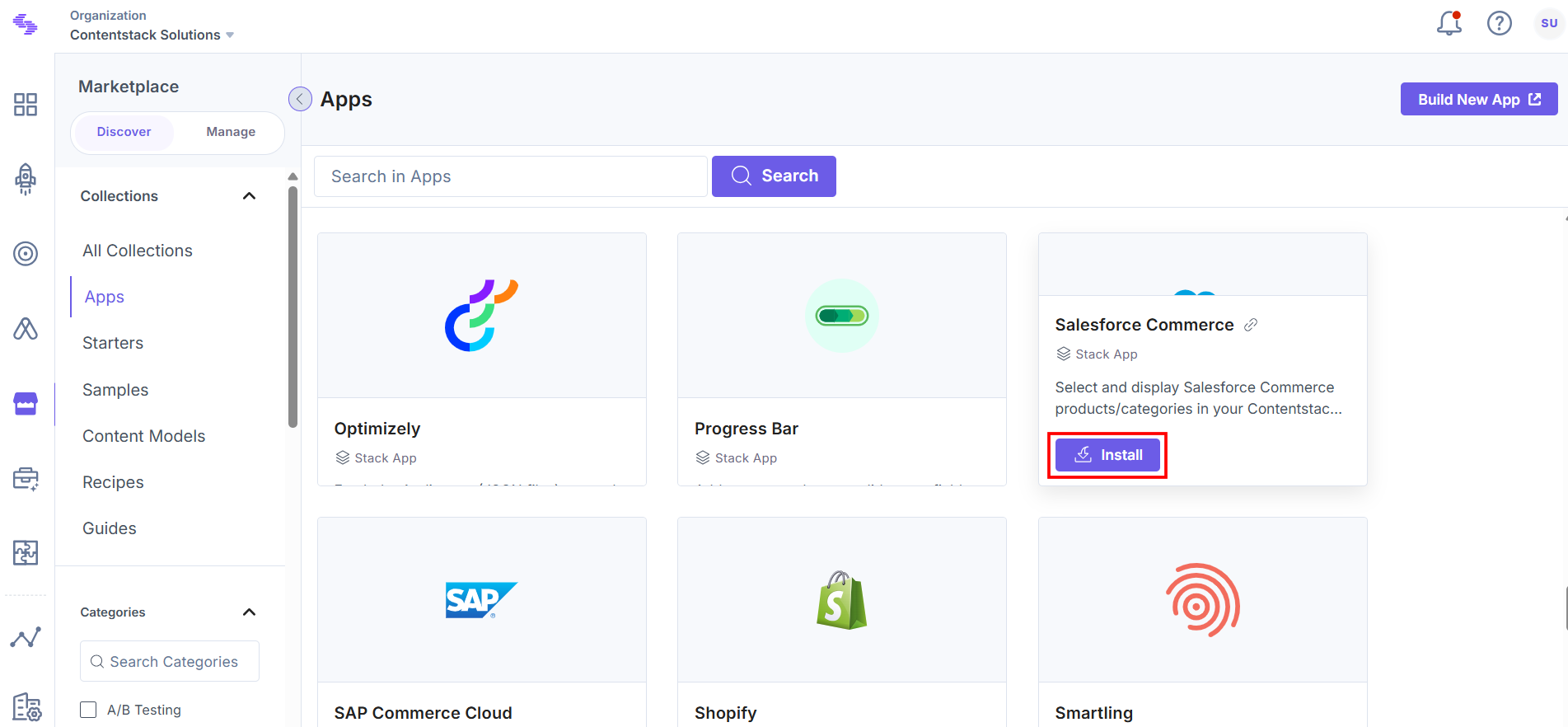Open the Smartling app title
This screenshot has width=1568, height=727.
pyautogui.click(x=1094, y=713)
